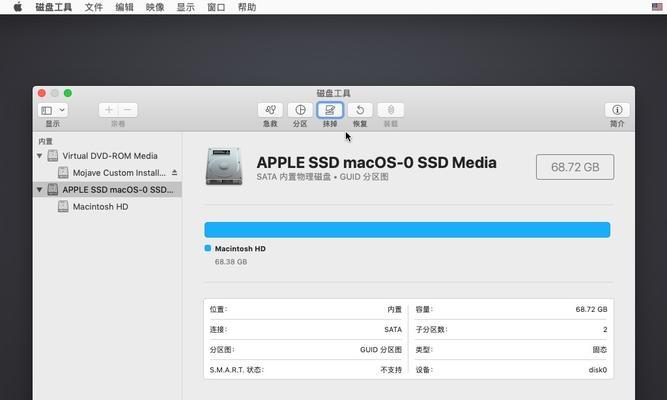Click the Macintosh HD legend label
The height and width of the screenshot is (400, 667).
[x=240, y=249]
